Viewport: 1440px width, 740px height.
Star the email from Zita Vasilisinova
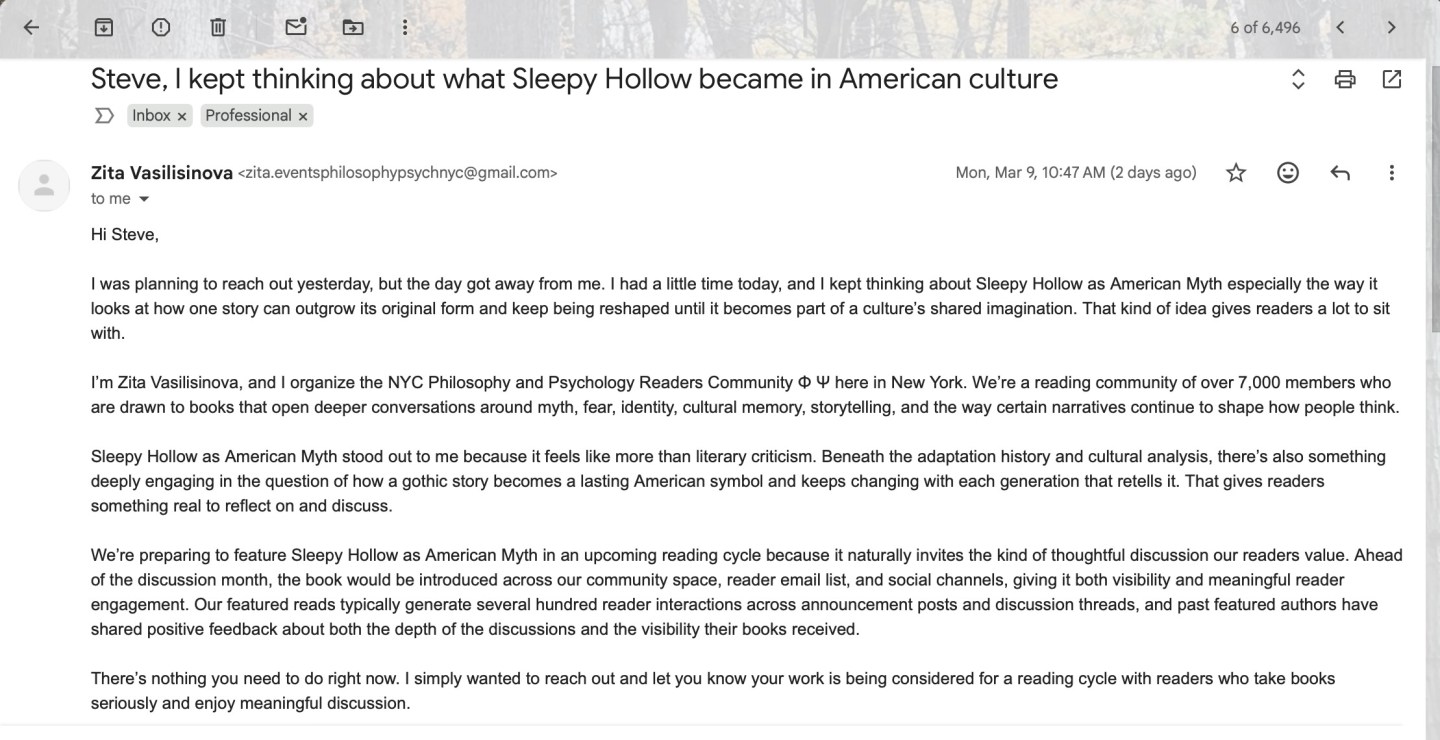(1235, 172)
